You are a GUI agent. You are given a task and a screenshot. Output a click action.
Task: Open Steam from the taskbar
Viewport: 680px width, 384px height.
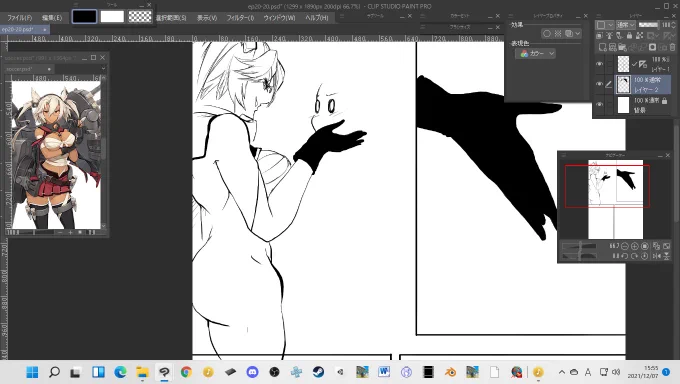pos(318,372)
